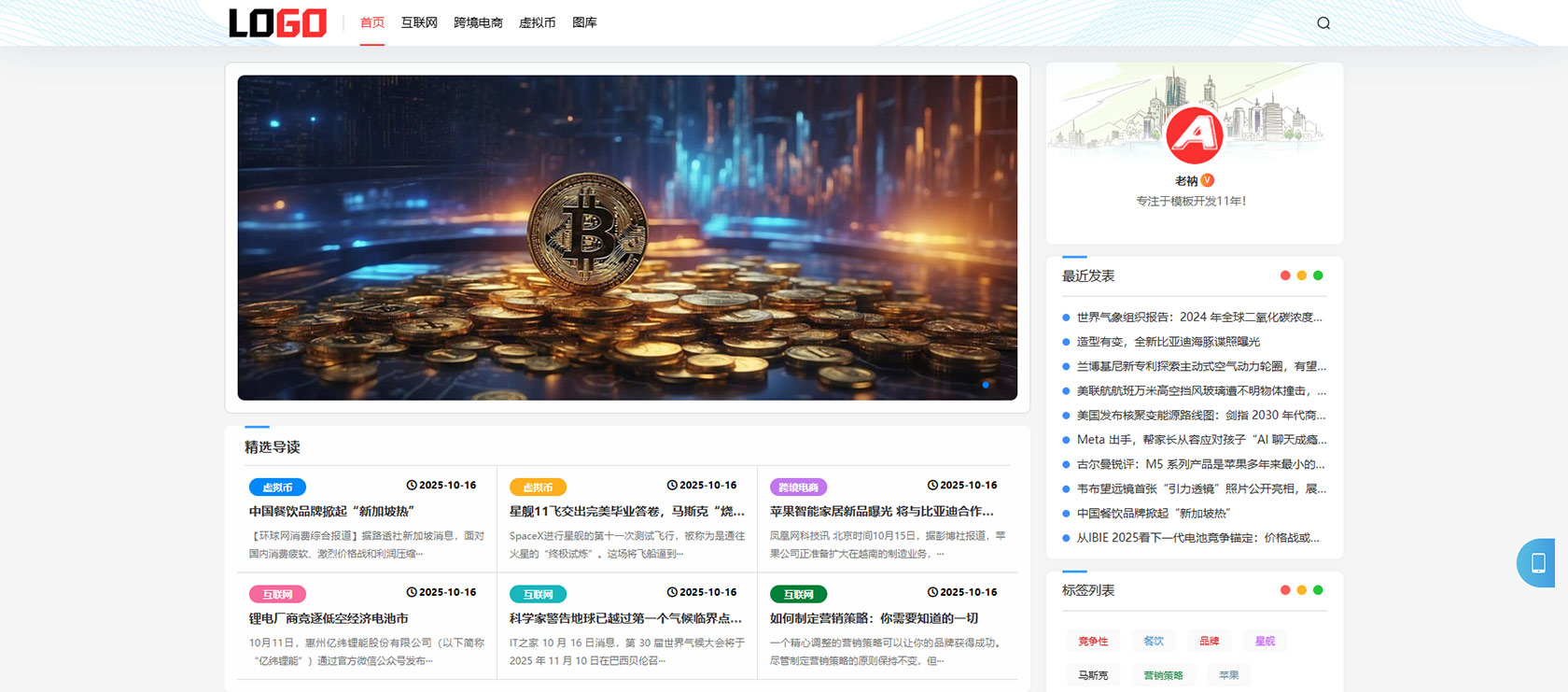Open article 锂电厂商竞逐低空经济电池市
The width and height of the screenshot is (1568, 692).
(x=329, y=618)
